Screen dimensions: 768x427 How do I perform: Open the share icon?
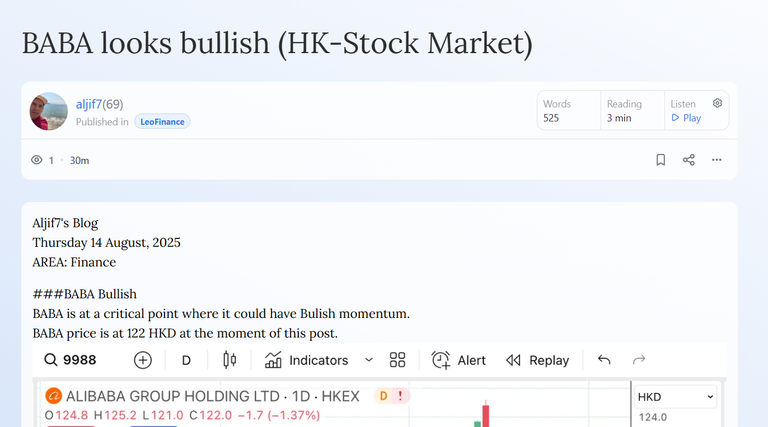coord(689,160)
